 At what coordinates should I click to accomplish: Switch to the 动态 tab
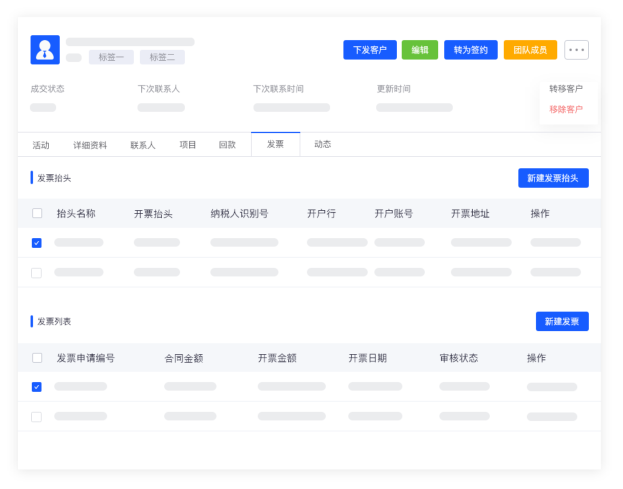[x=323, y=145]
